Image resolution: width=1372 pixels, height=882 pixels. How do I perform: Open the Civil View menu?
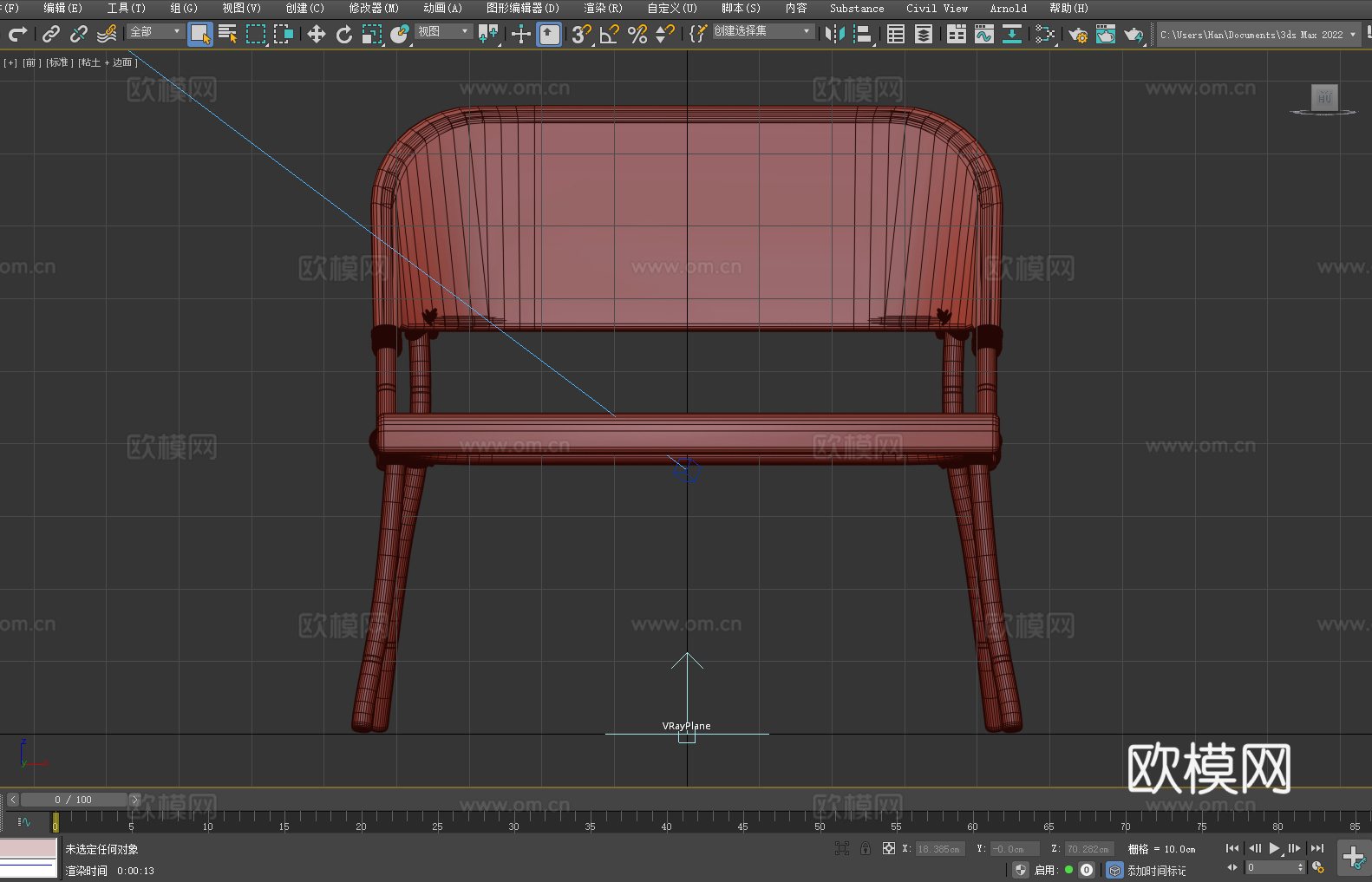click(x=938, y=8)
